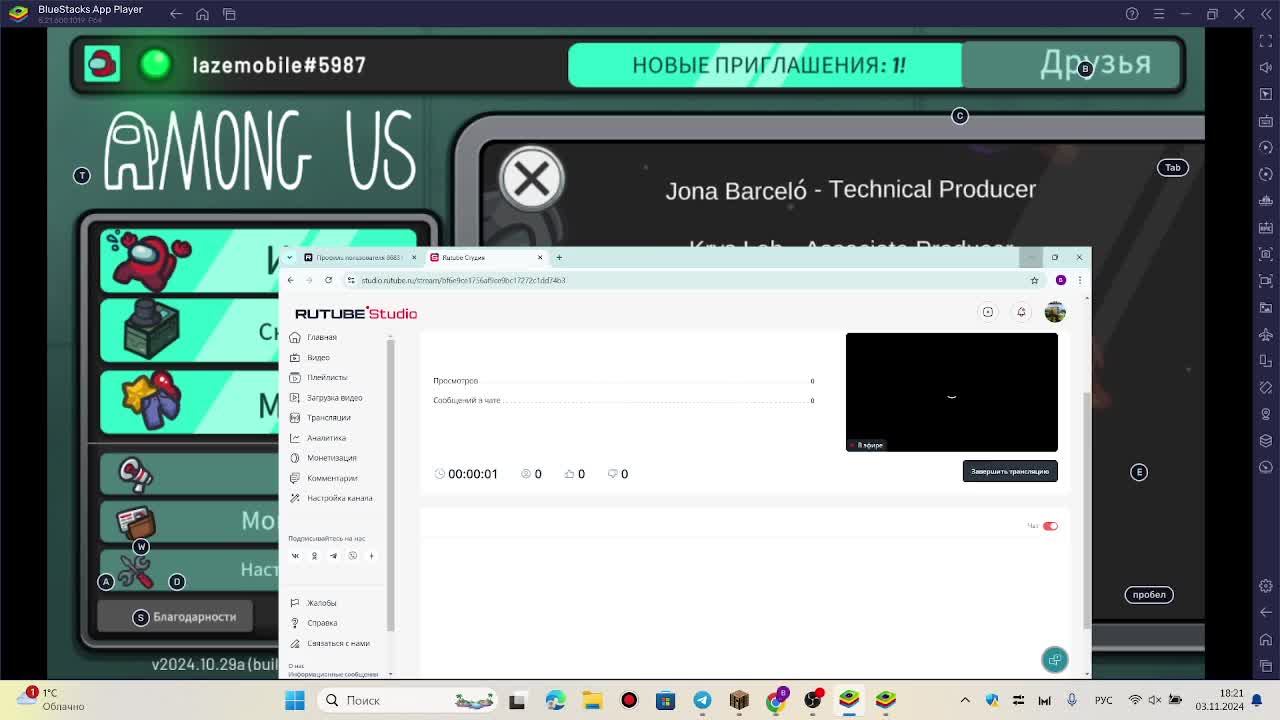Click the red crewmate play icon
Screen dimensions: 1280x720
pos(151,260)
